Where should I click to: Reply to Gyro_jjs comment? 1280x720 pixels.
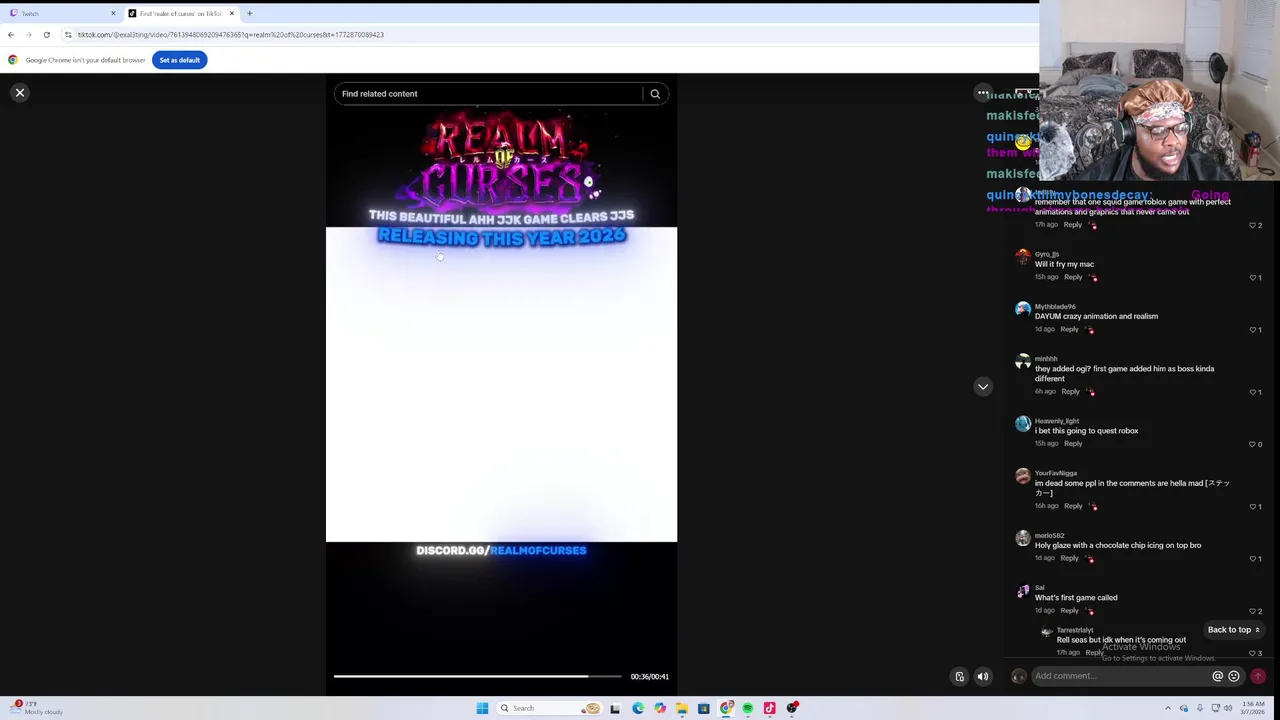point(1073,277)
